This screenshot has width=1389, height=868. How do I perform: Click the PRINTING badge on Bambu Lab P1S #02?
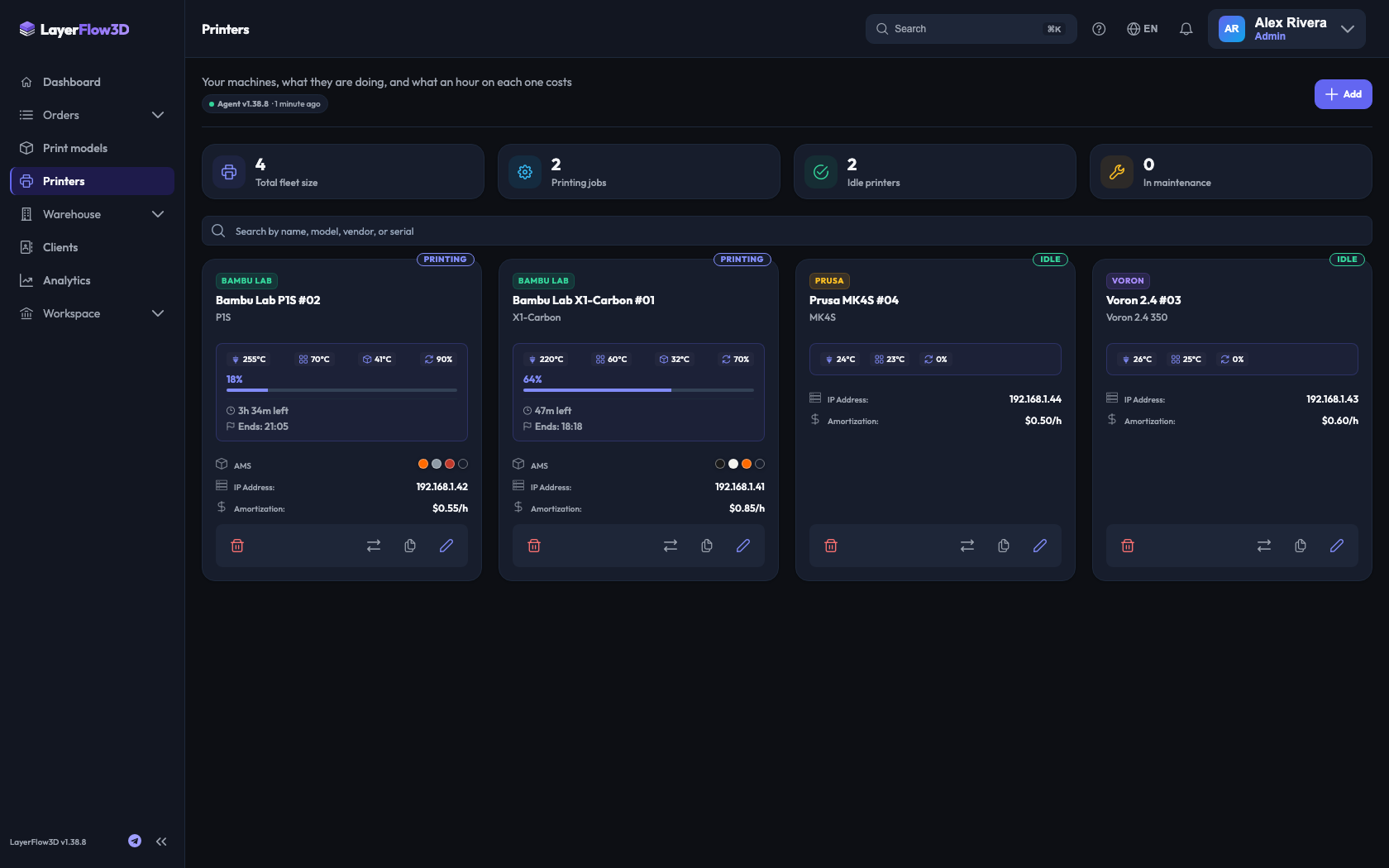445,260
